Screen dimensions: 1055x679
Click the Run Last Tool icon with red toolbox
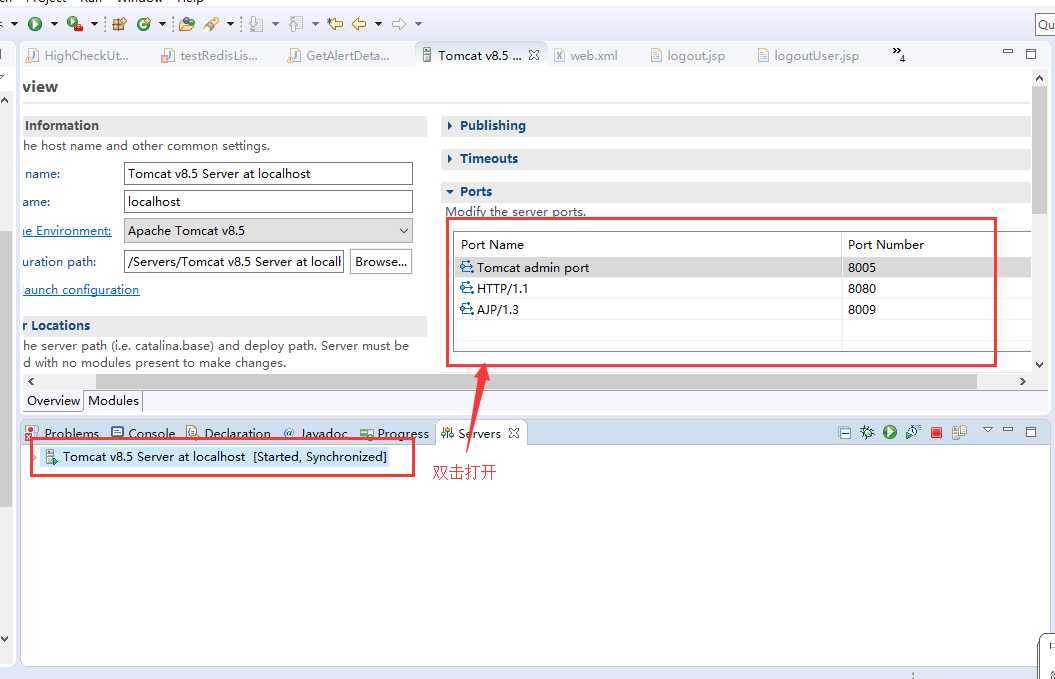[75, 24]
